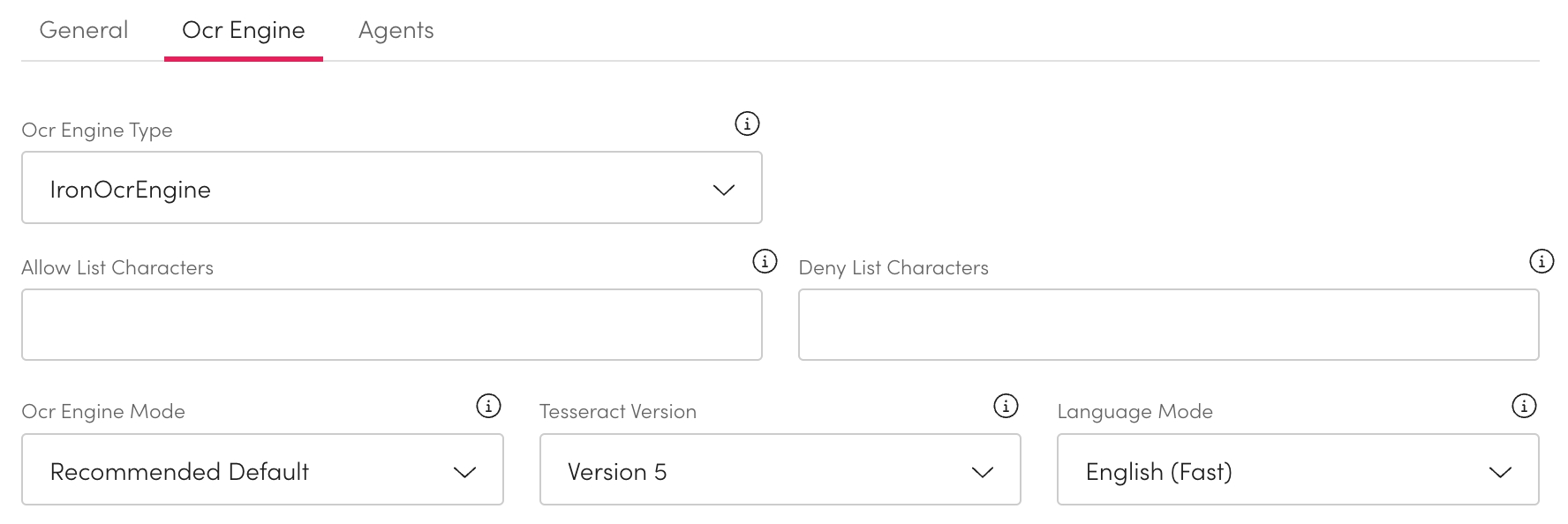Click info icon for Ocr Engine Mode
Viewport: 1568px width, 524px height.
pos(488,406)
